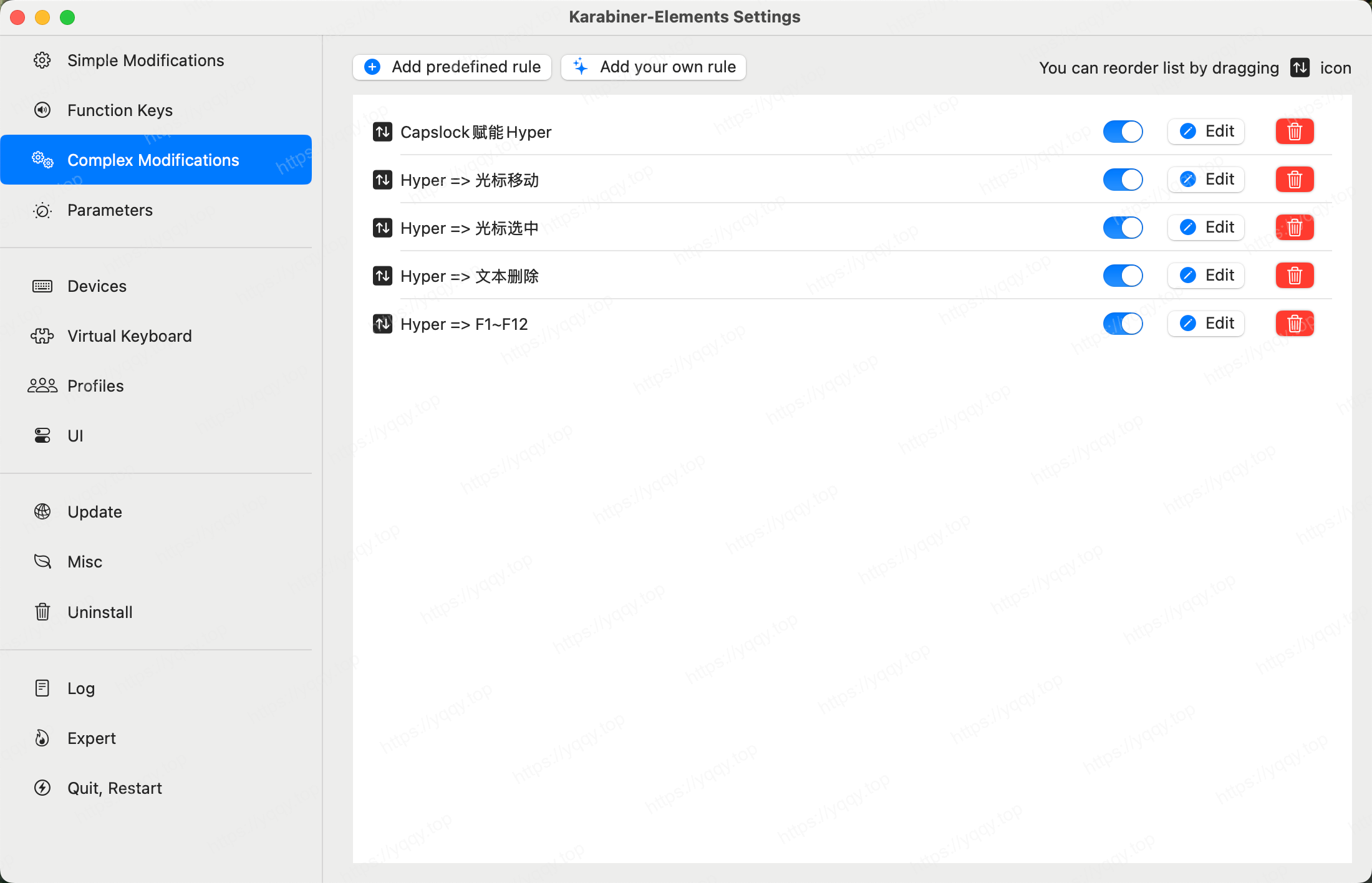The image size is (1372, 883).
Task: Open the Parameters section
Action: 110,210
